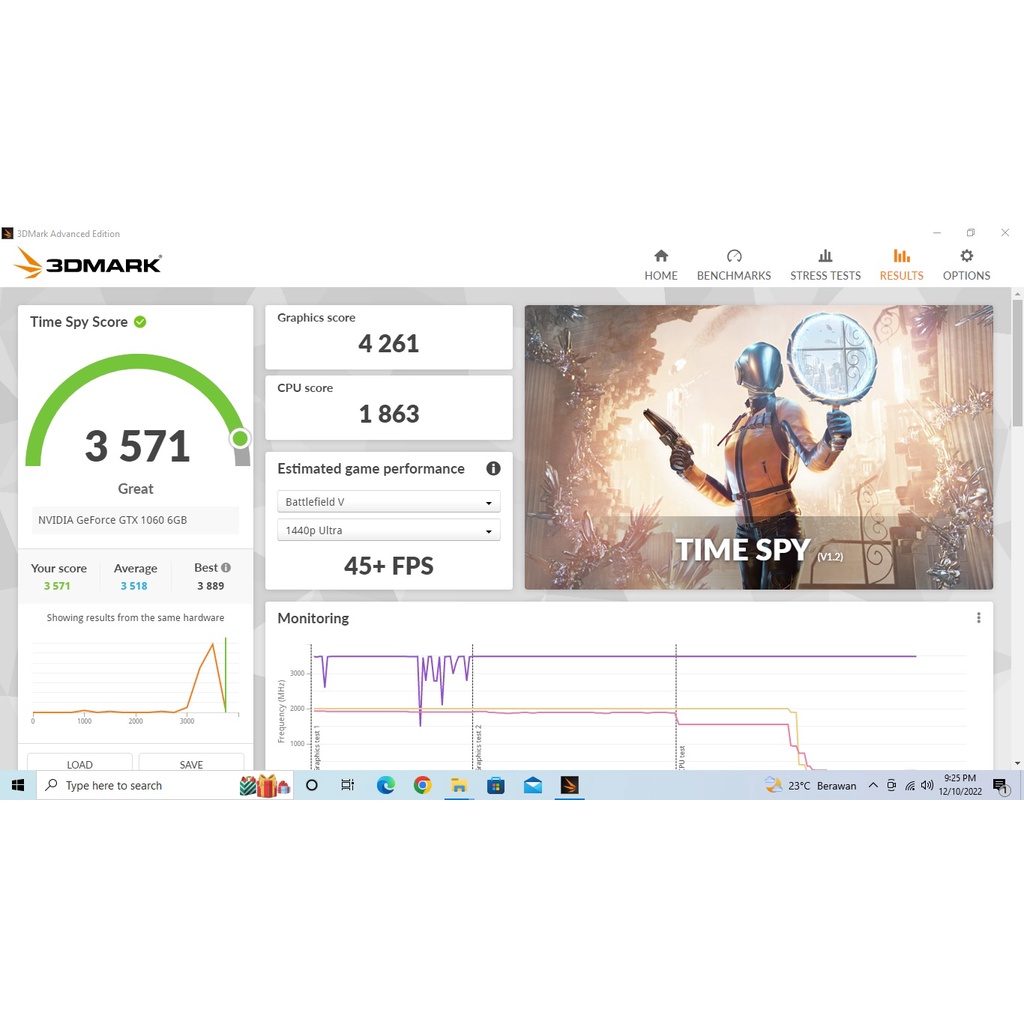Open the Windows Start menu
This screenshot has height=1024, width=1024.
[18, 785]
